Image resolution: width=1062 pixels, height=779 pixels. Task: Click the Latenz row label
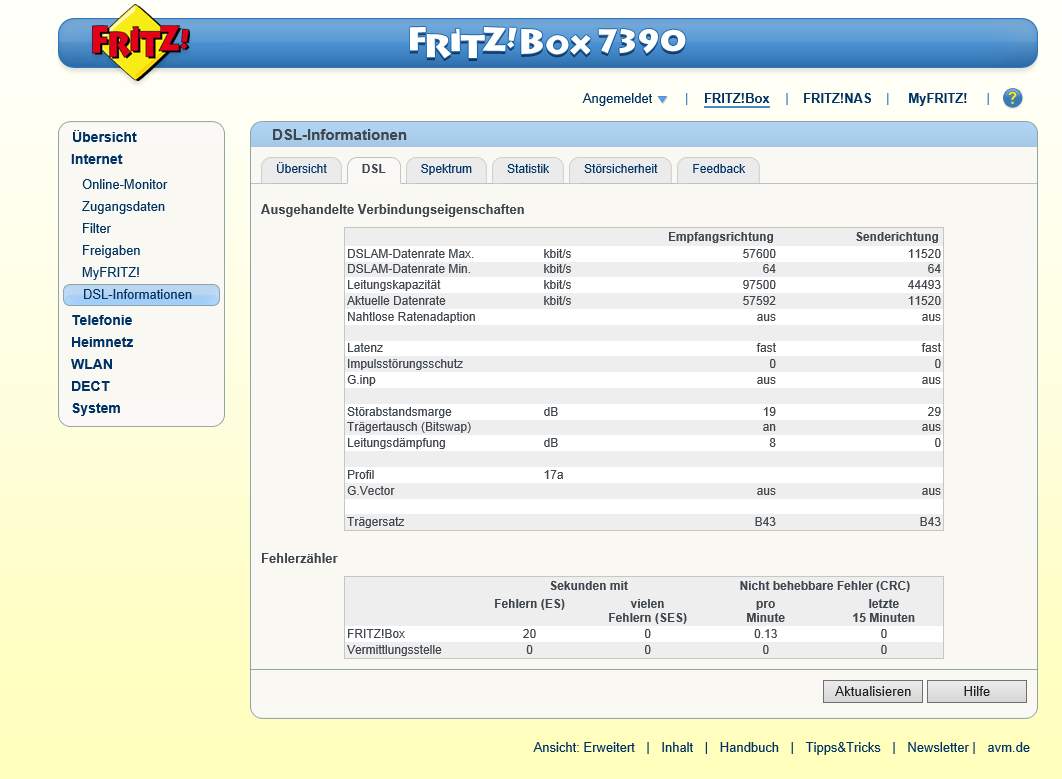click(365, 348)
